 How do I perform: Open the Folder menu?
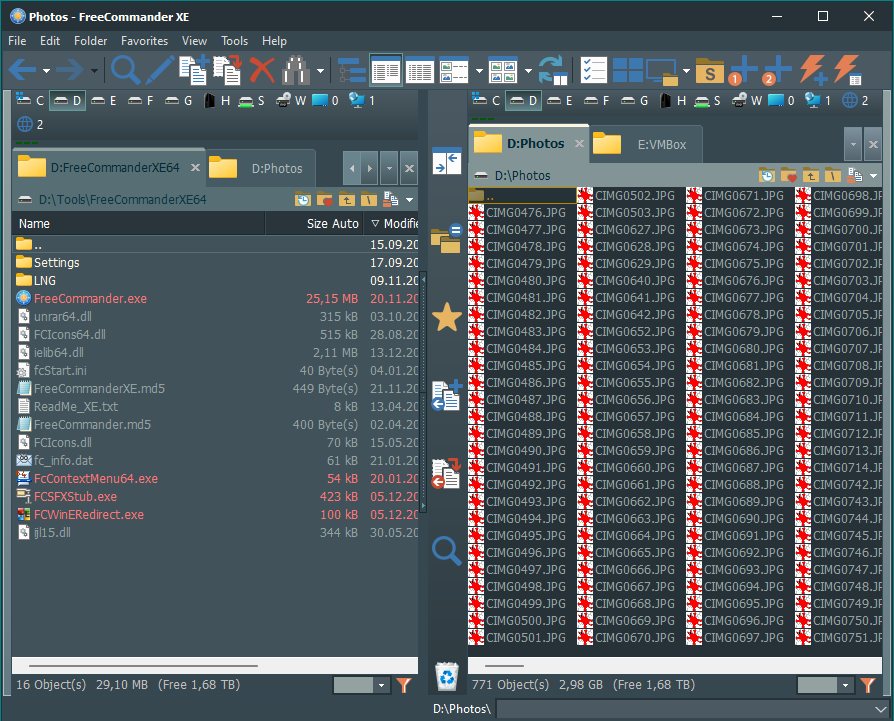pyautogui.click(x=90, y=41)
